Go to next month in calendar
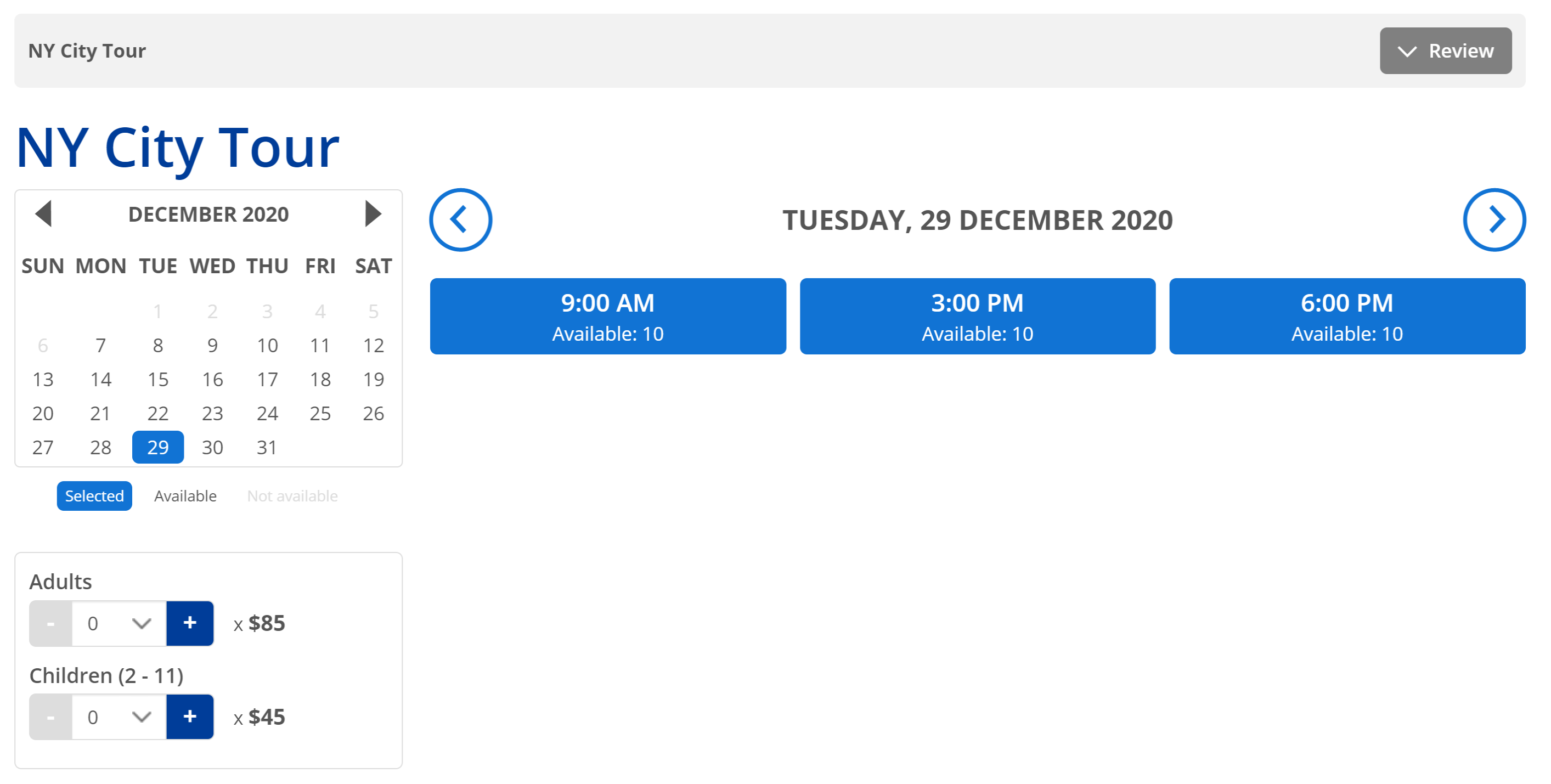Image resolution: width=1551 pixels, height=784 pixels. tap(373, 214)
